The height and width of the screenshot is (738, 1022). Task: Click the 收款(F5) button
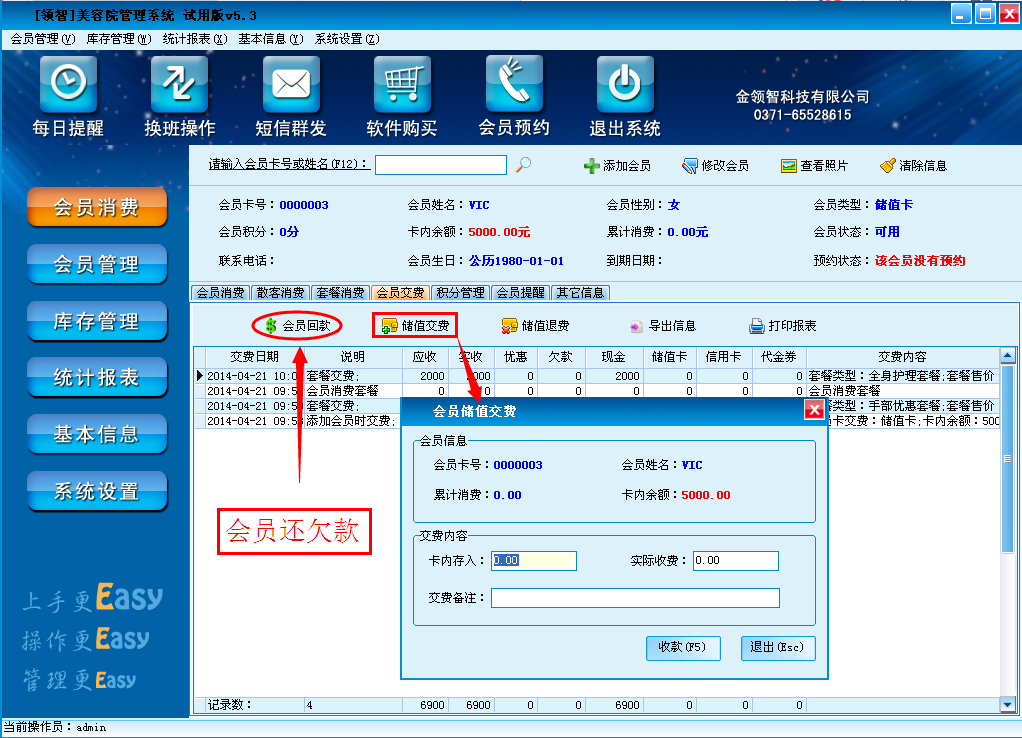682,647
